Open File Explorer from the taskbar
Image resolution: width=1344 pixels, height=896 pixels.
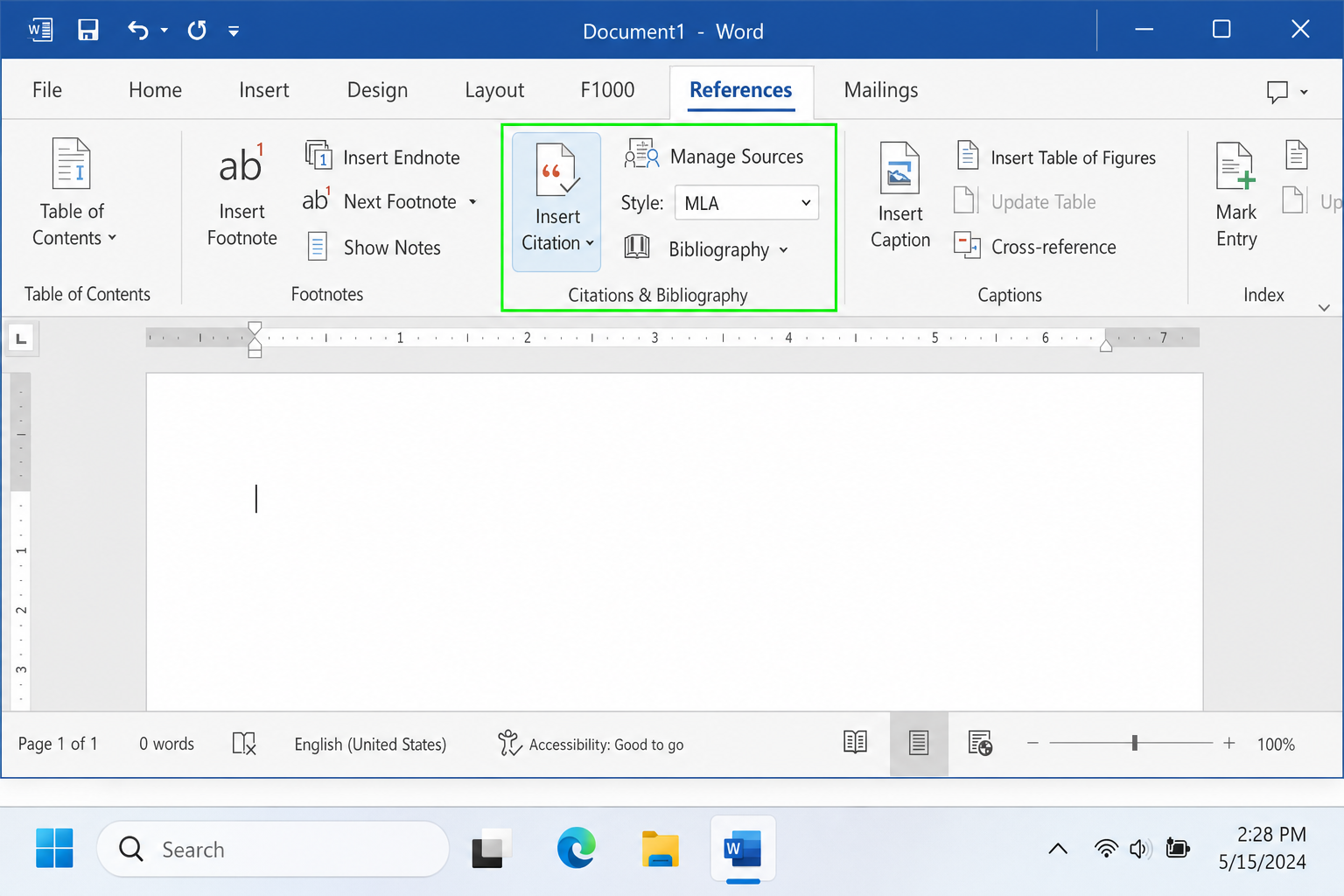tap(661, 849)
